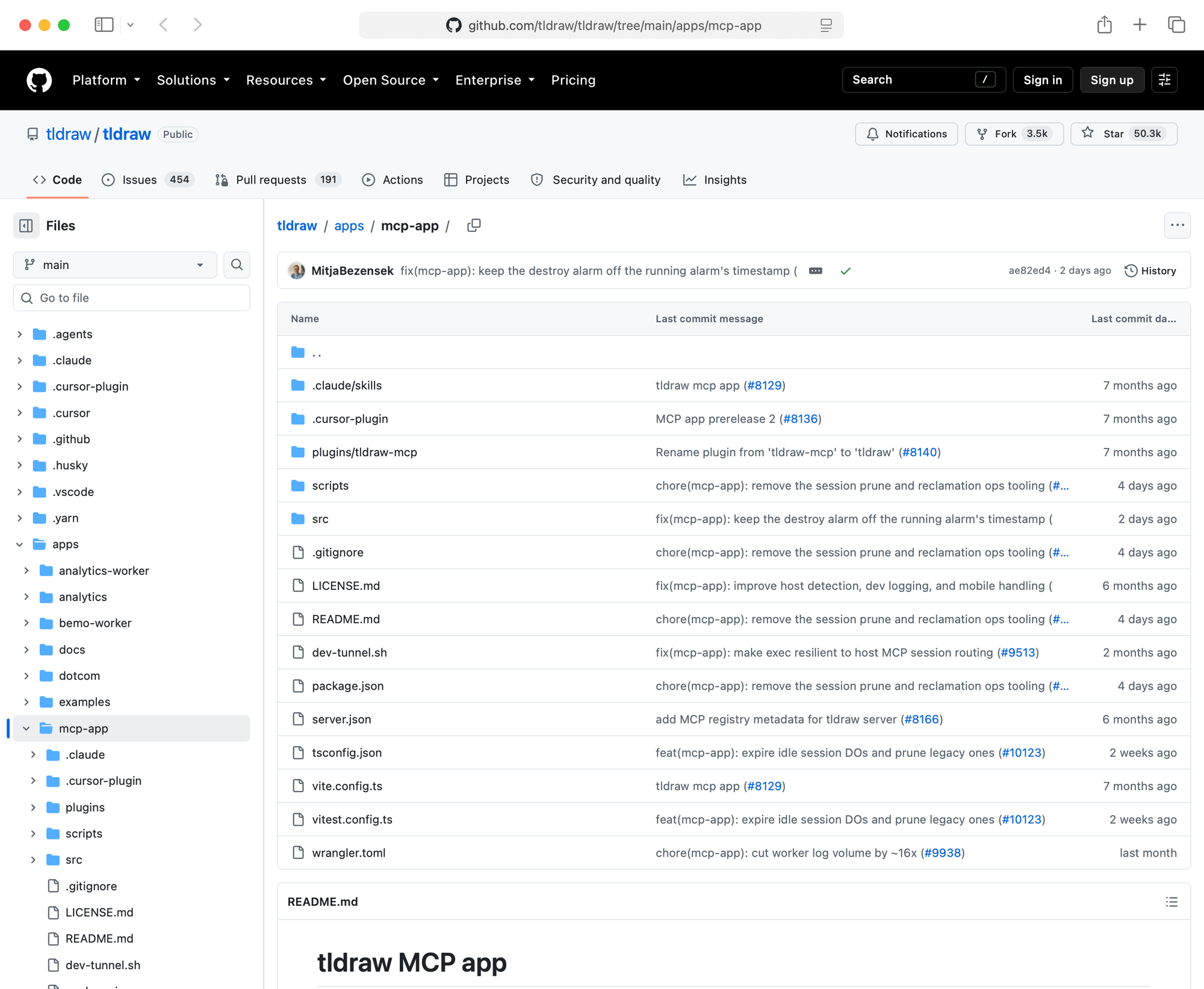Click the header appearance settings icon

pos(1164,80)
